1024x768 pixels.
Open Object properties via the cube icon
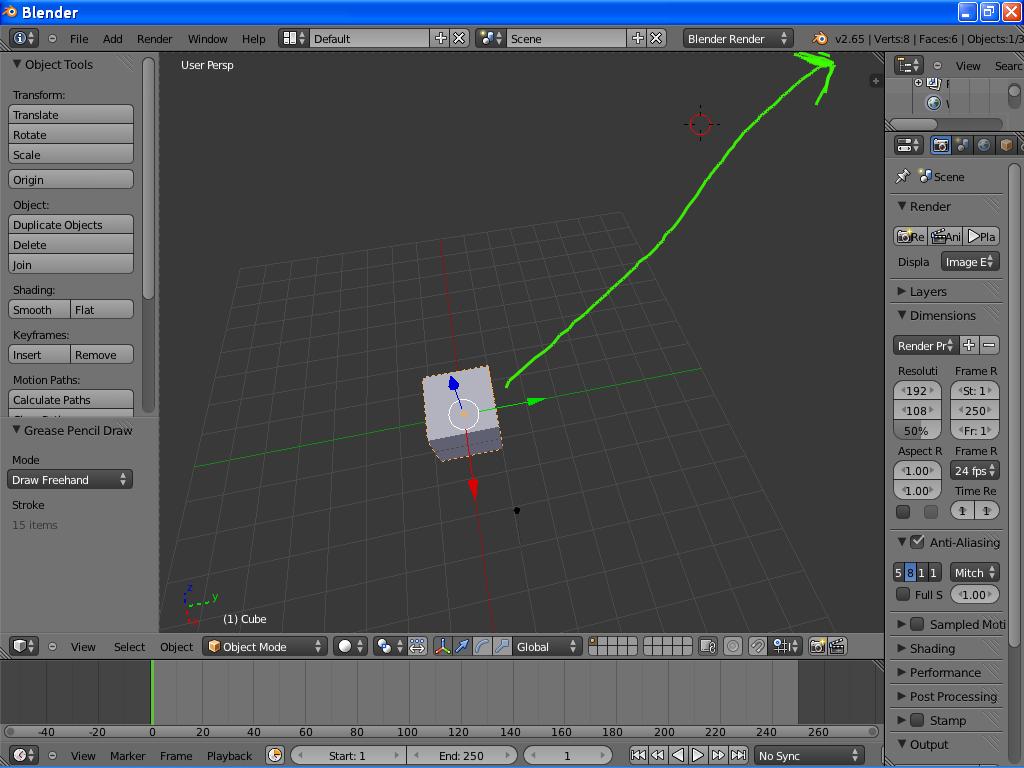tap(1006, 145)
